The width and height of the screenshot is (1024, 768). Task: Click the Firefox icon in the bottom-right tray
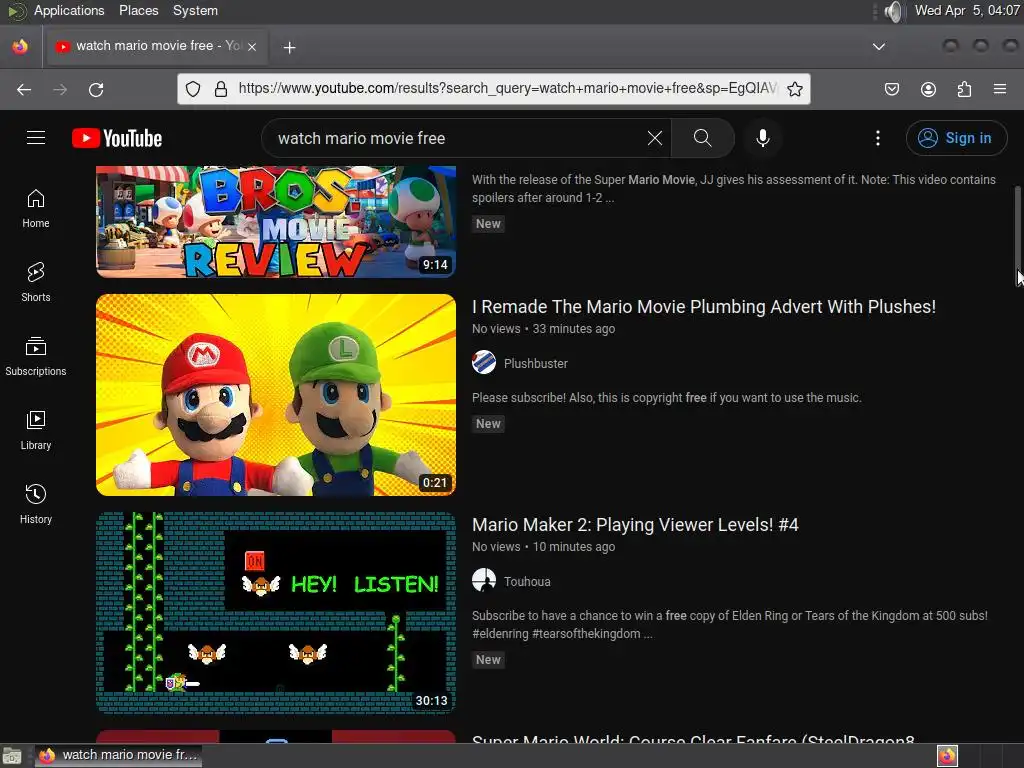coord(947,756)
